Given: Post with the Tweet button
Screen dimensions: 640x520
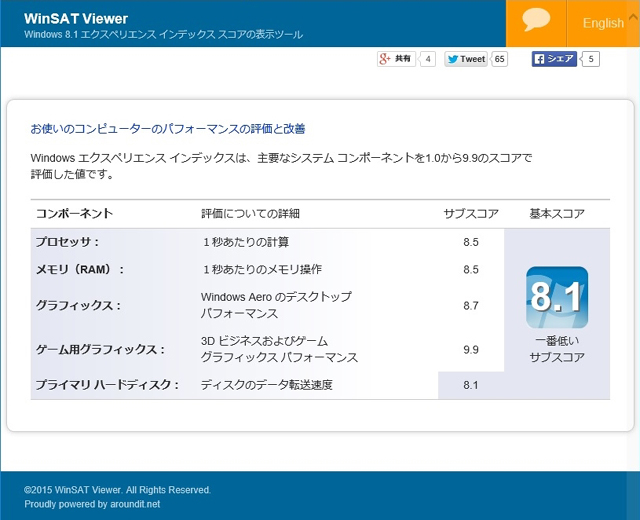Looking at the screenshot, I should point(467,59).
